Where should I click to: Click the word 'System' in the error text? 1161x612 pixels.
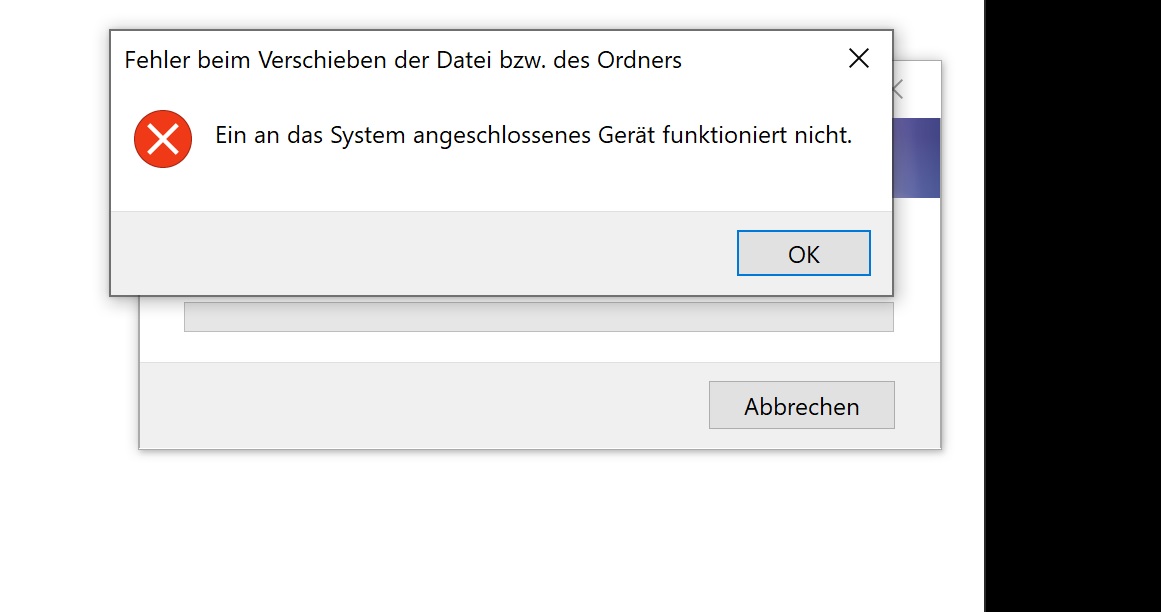368,136
